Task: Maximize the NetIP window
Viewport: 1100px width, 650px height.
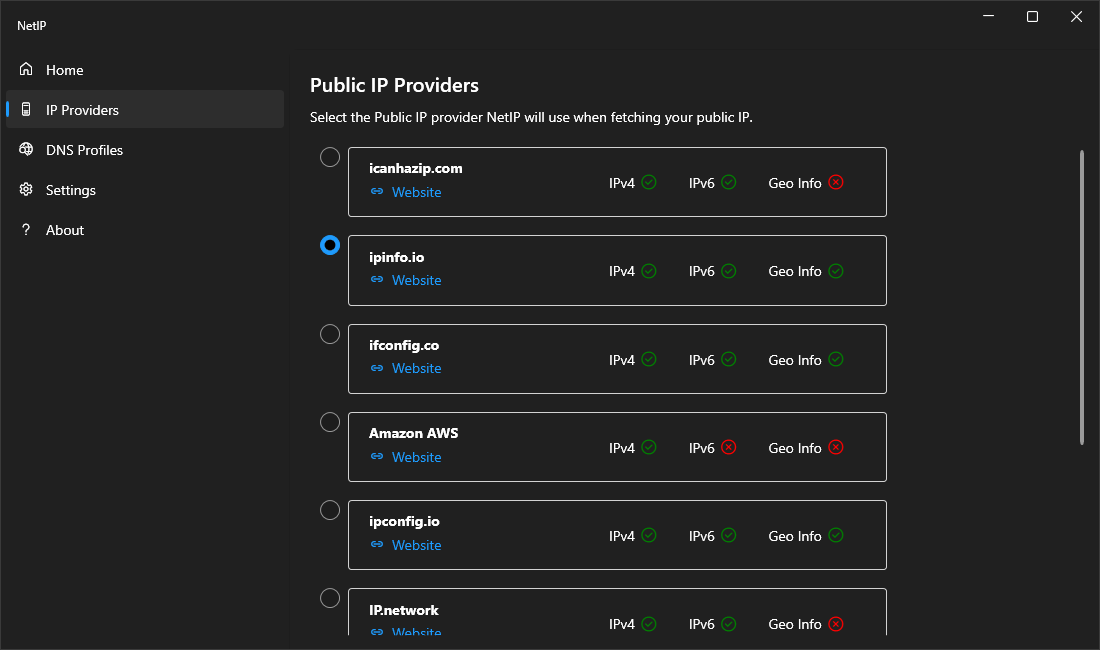Action: (1032, 16)
